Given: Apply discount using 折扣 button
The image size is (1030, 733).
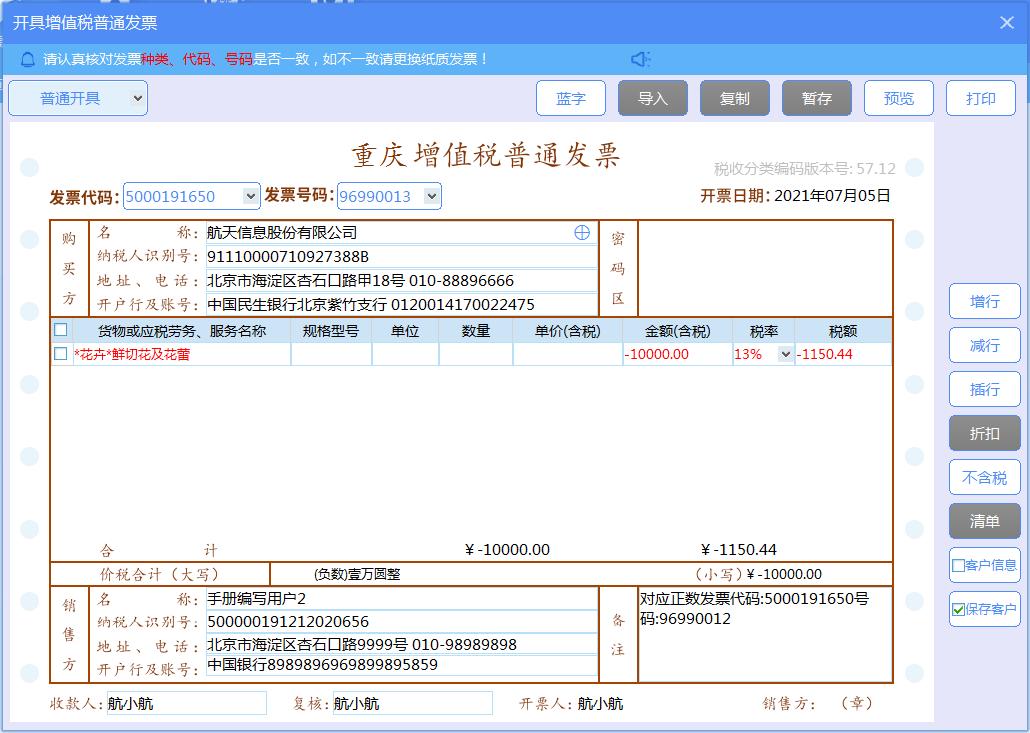Looking at the screenshot, I should pos(984,433).
